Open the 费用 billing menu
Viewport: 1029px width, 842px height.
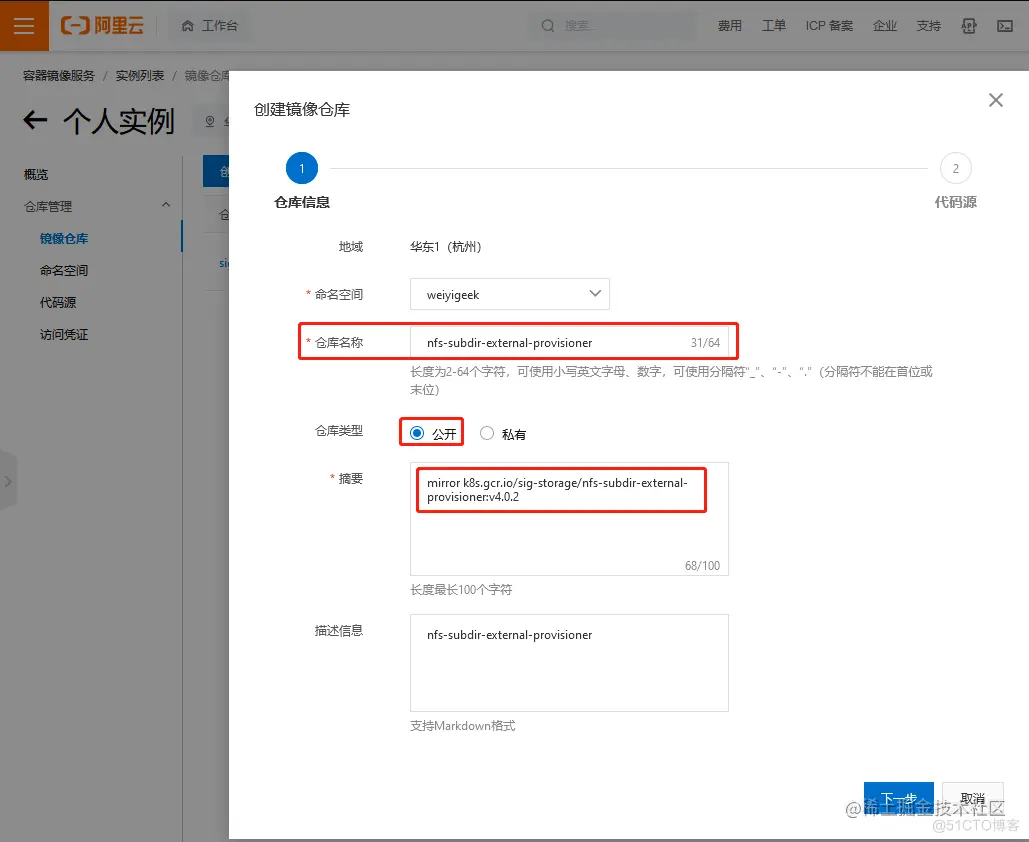coord(729,26)
